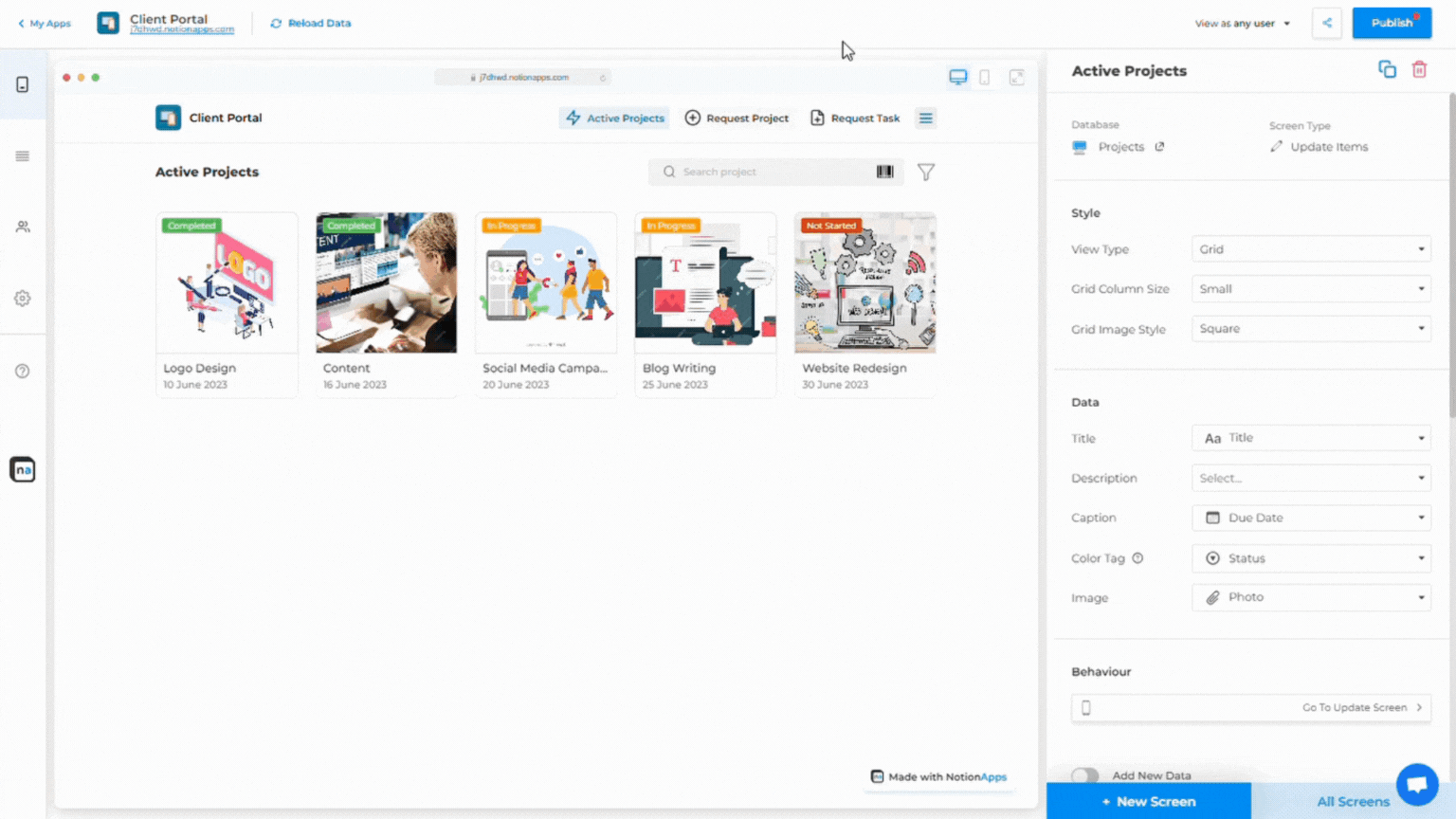
Task: Open the filter funnel icon in the preview
Action: [x=926, y=173]
